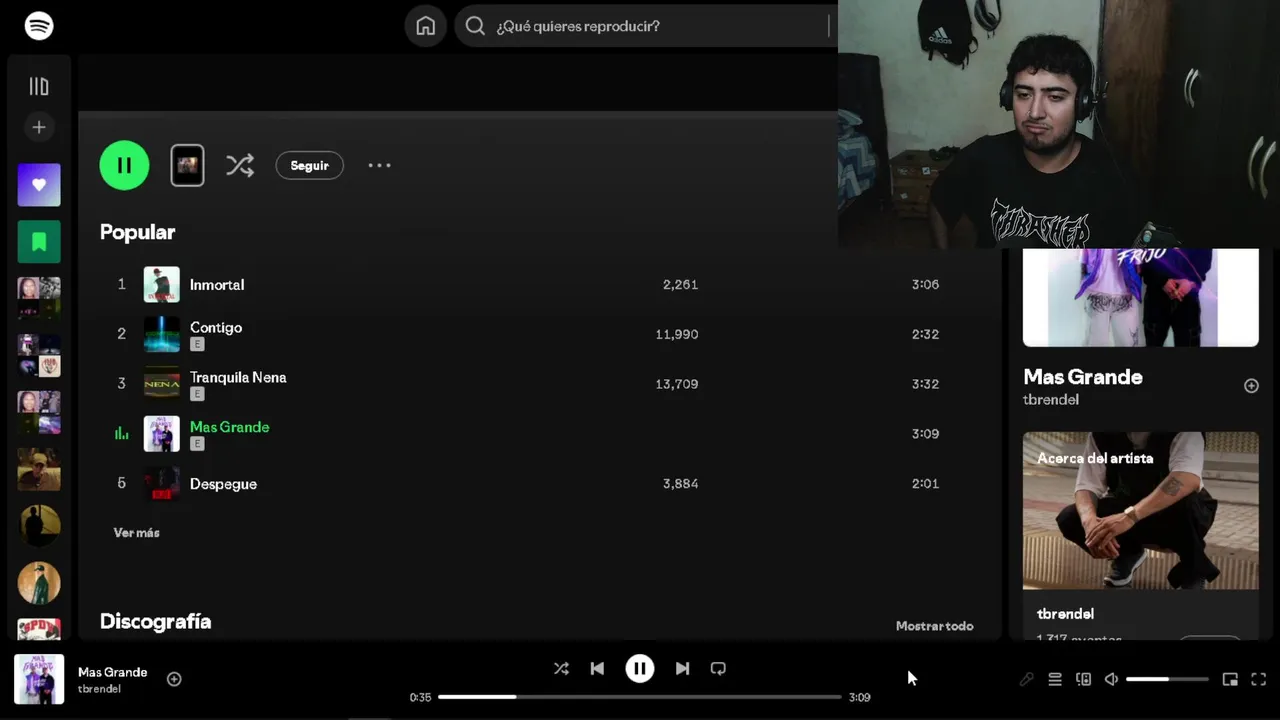
Task: Click tbrendel artist in player bar
Action: coord(99,689)
